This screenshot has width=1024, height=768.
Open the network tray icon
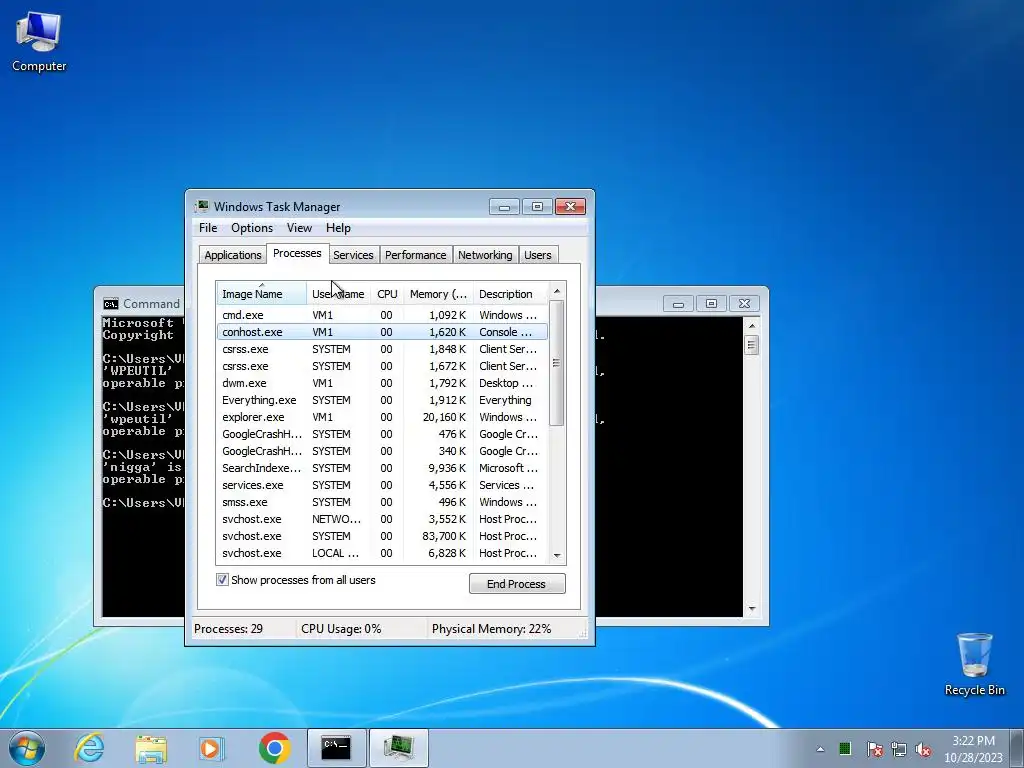click(899, 749)
